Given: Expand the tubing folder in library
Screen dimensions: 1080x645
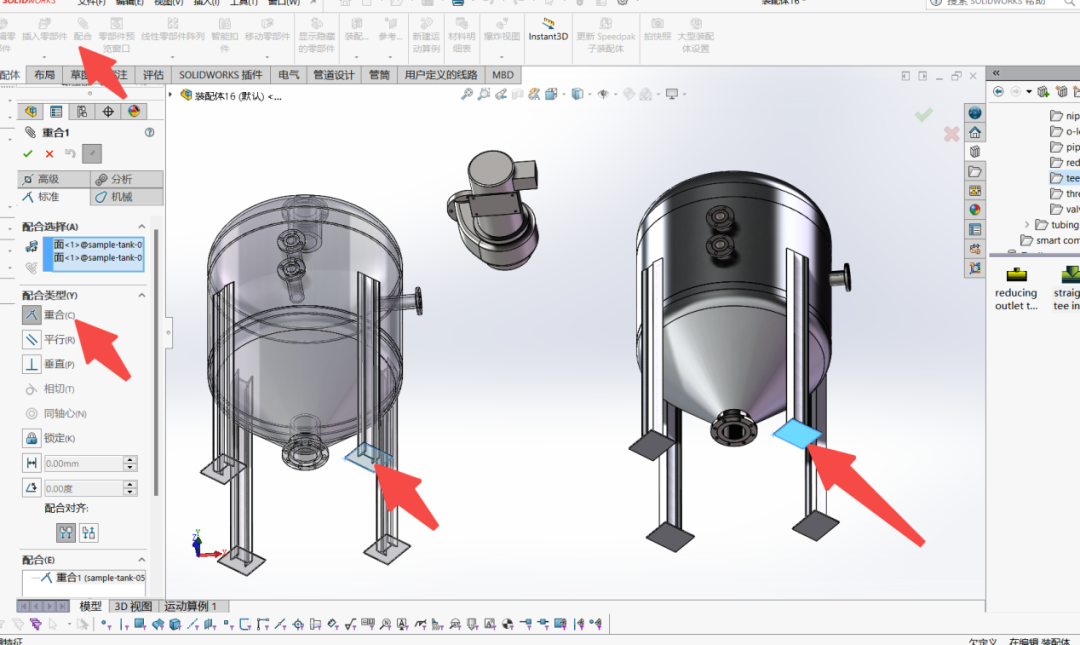Looking at the screenshot, I should click(1027, 225).
